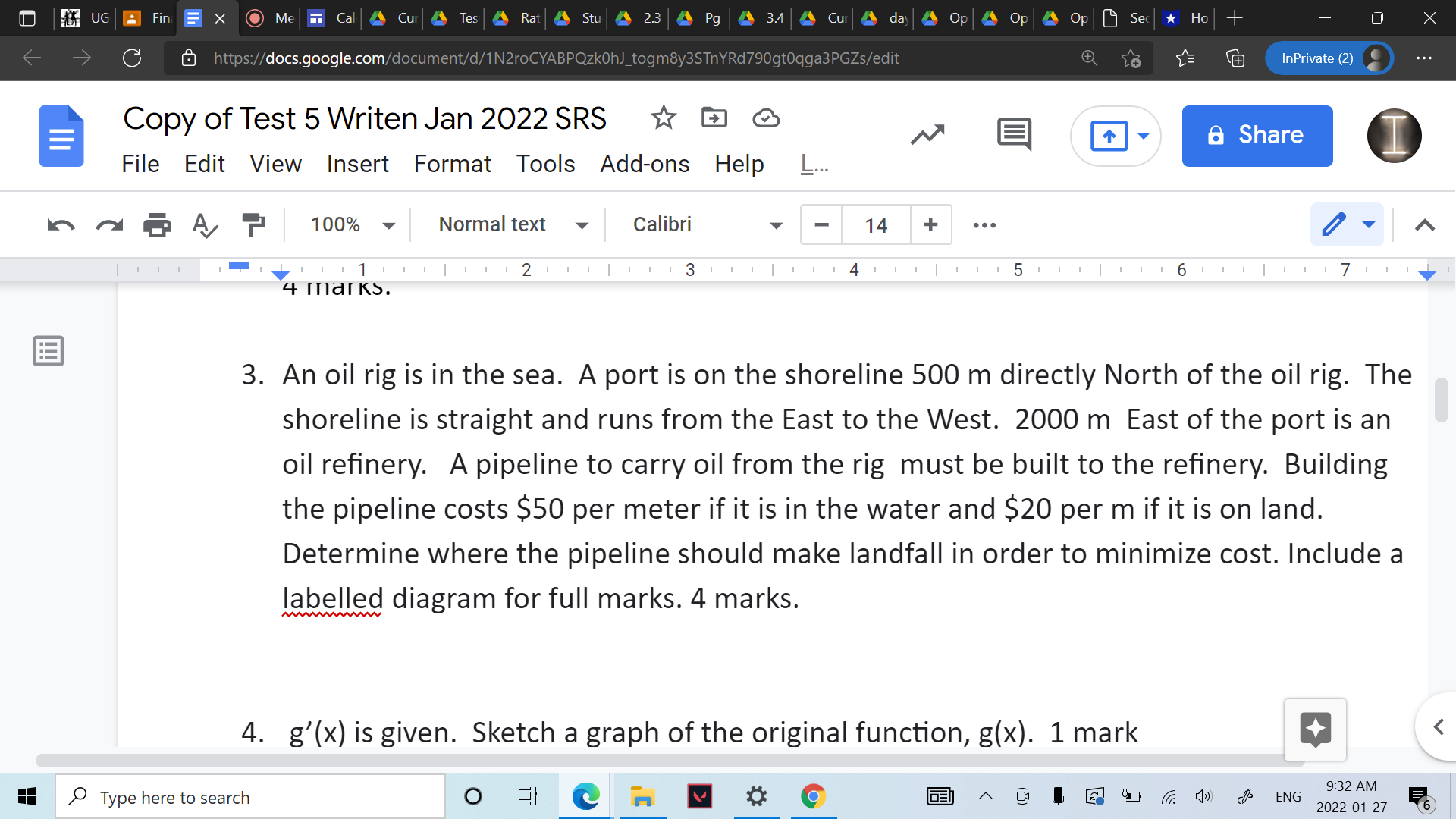Open the Print dialog
The image size is (1456, 819).
coord(157,224)
